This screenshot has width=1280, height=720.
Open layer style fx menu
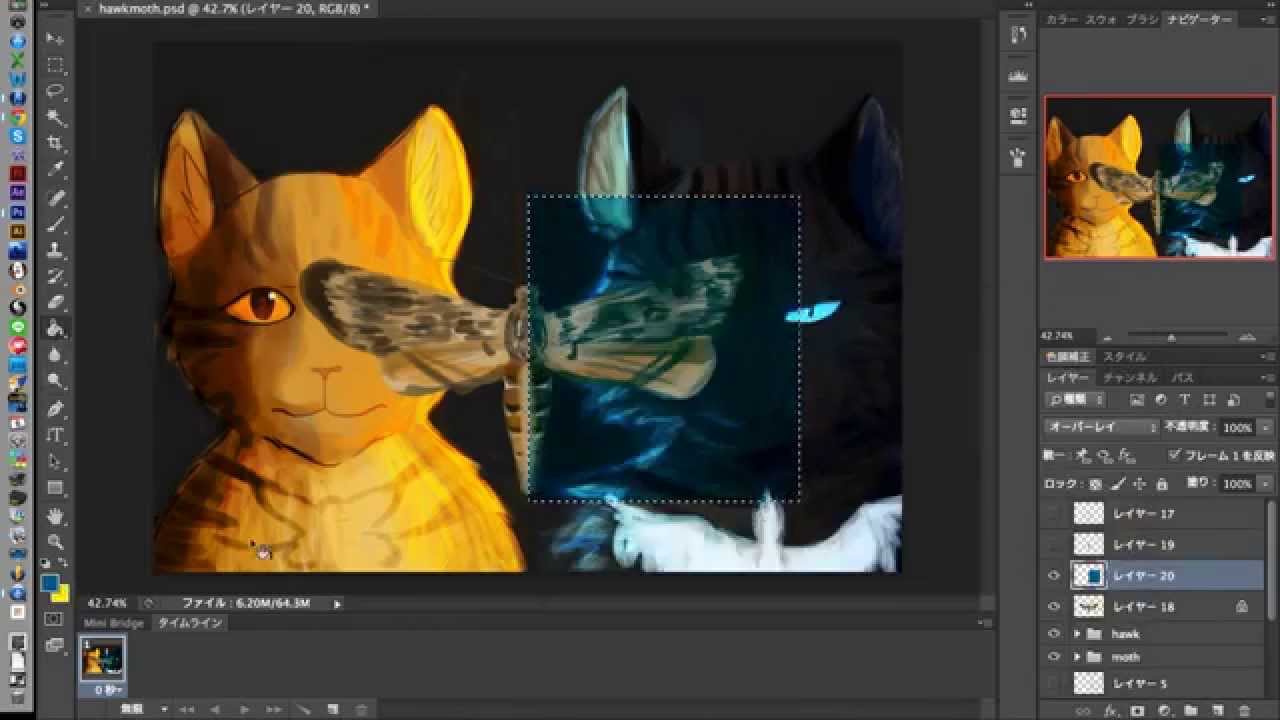[x=1110, y=711]
